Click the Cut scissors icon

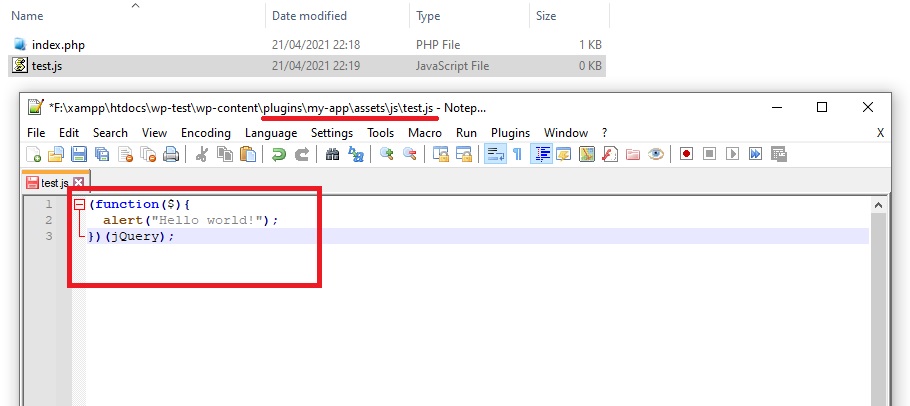click(x=201, y=154)
